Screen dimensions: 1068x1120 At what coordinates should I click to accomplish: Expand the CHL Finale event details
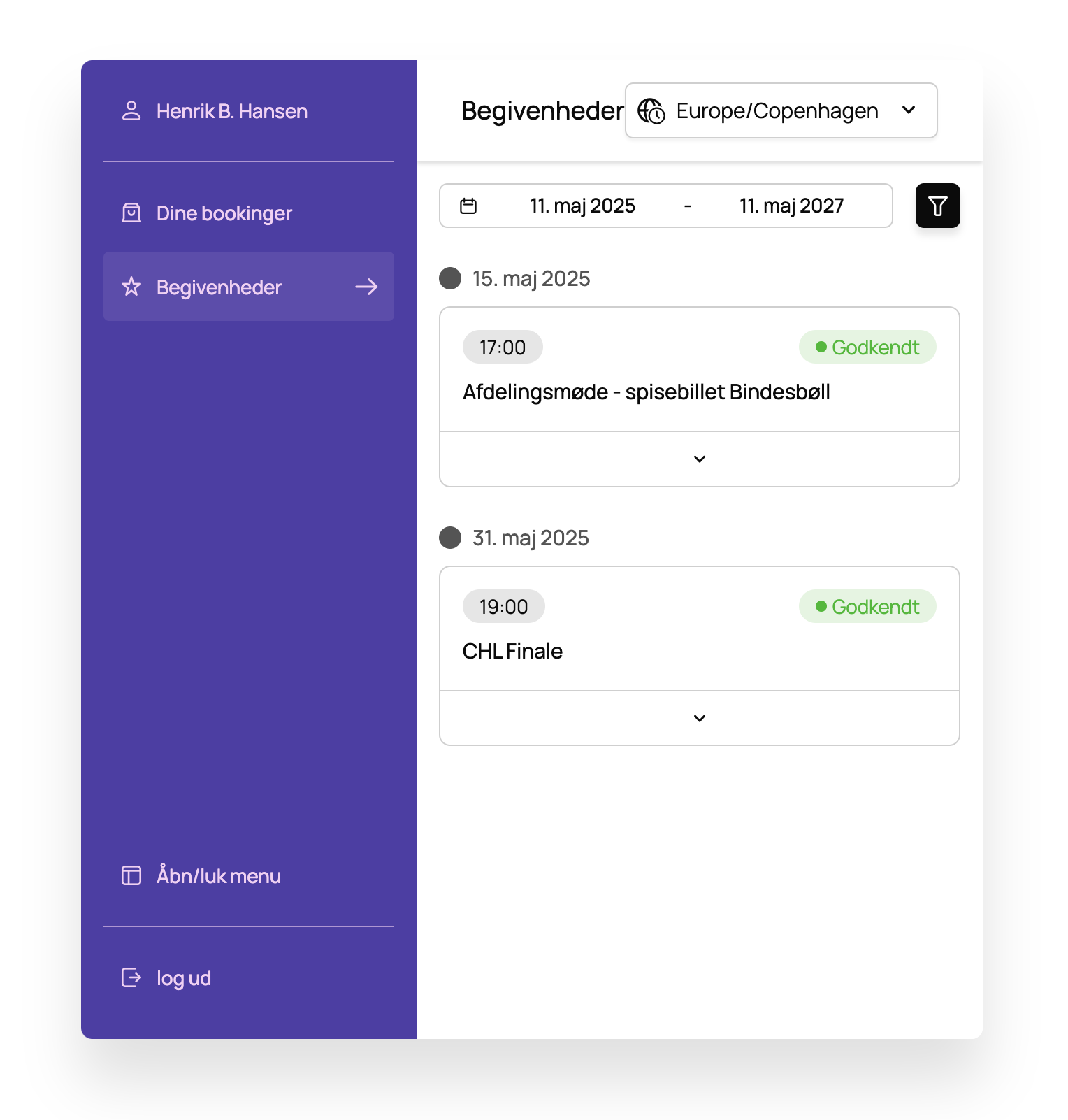[x=699, y=719]
